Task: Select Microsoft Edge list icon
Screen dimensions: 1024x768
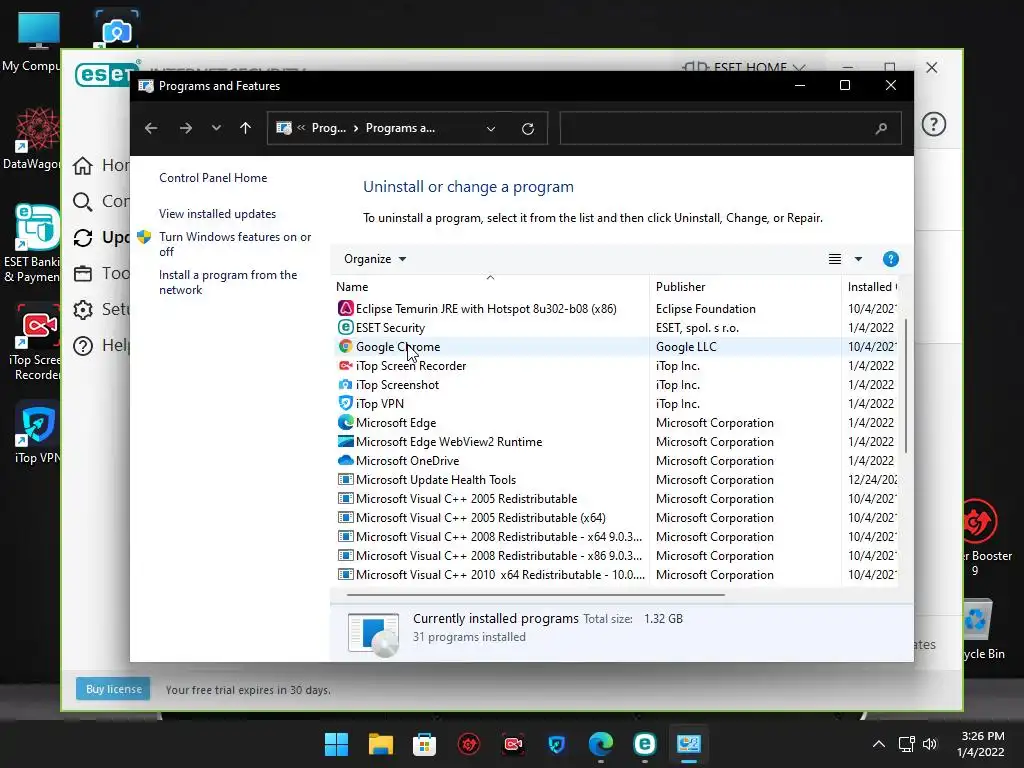Action: (345, 423)
